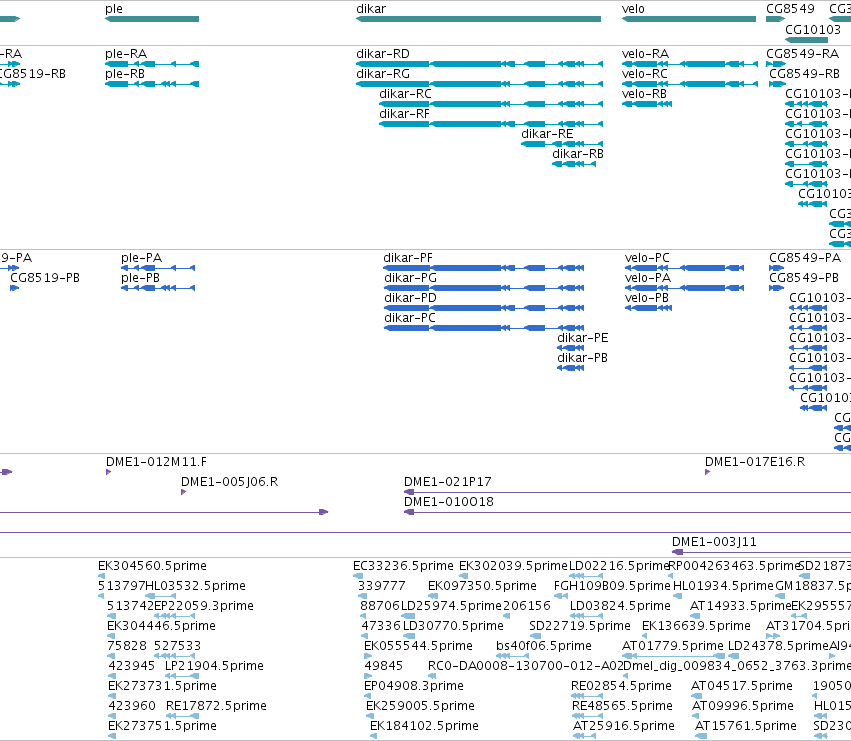Click the ple gene label
Viewport: 851px width, 741px height.
(114, 9)
